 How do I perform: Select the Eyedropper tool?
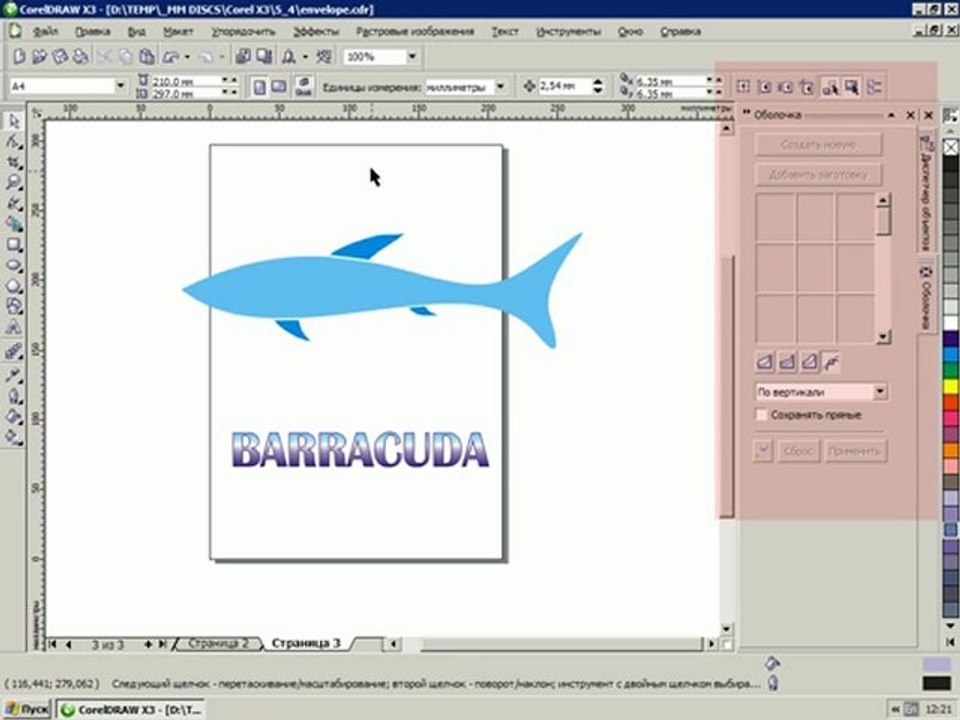coord(13,375)
